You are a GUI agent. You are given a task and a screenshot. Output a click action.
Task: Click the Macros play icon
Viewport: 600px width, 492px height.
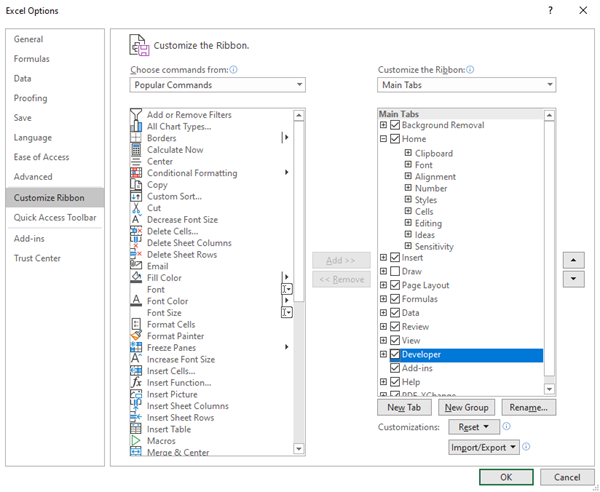[136, 441]
